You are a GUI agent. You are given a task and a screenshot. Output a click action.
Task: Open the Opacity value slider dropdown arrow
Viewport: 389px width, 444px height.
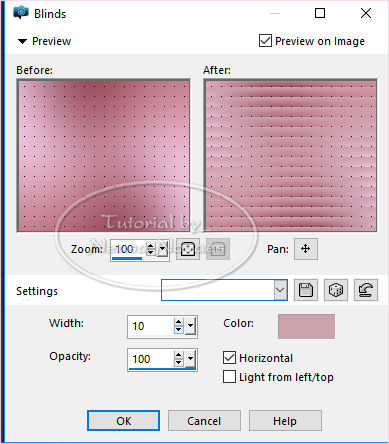(x=191, y=359)
